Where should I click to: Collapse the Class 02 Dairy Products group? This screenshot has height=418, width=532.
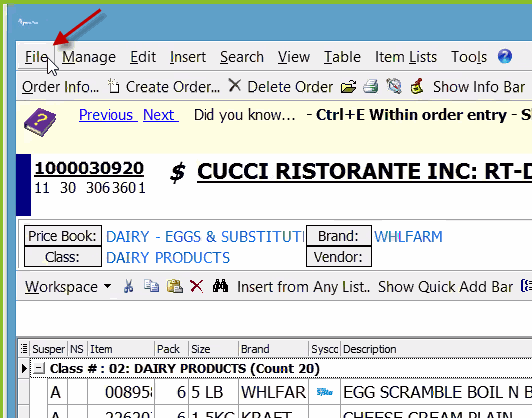pos(39,368)
